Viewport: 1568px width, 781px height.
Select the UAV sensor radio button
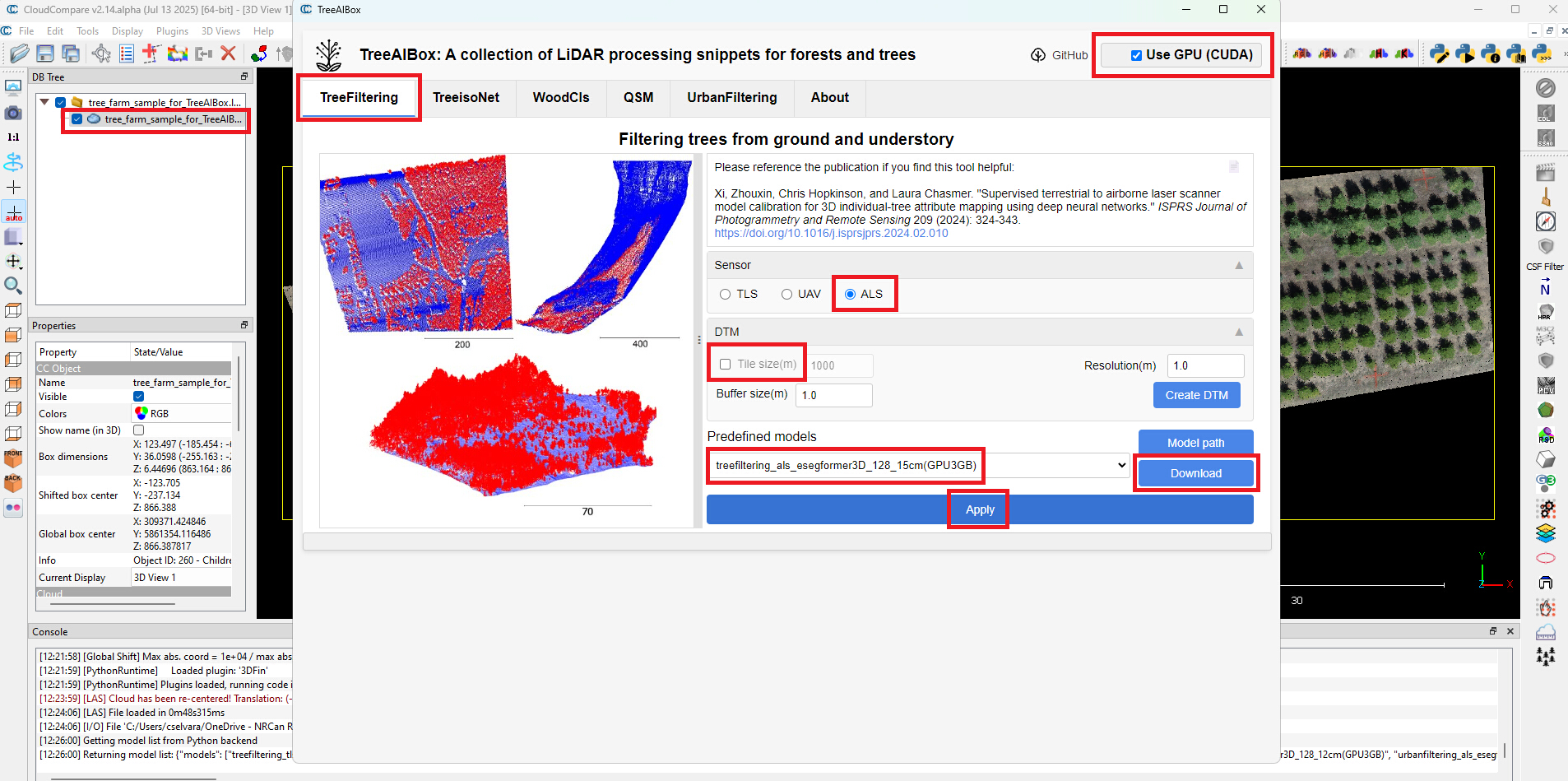[x=786, y=295]
